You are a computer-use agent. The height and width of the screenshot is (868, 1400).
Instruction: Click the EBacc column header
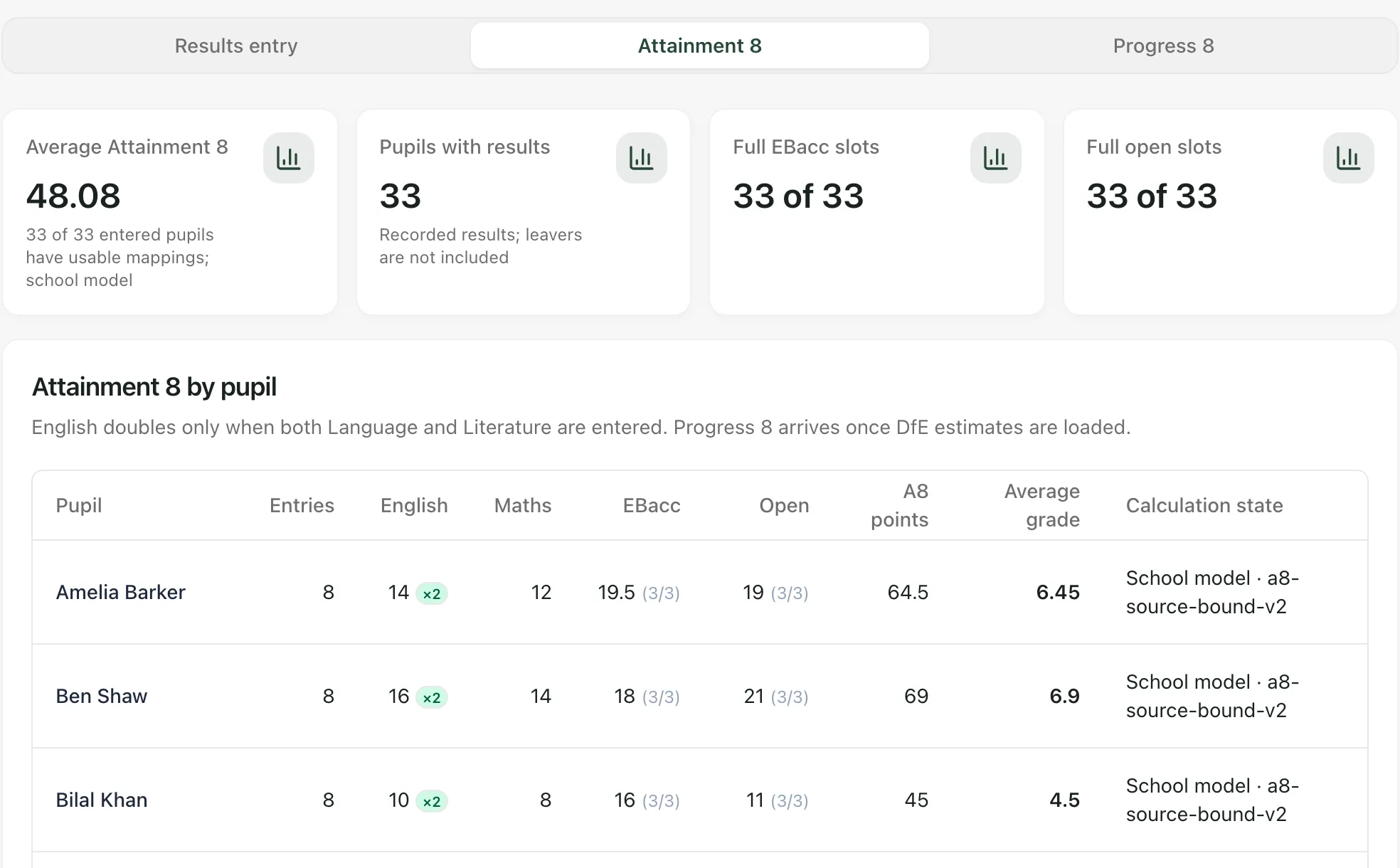click(652, 505)
